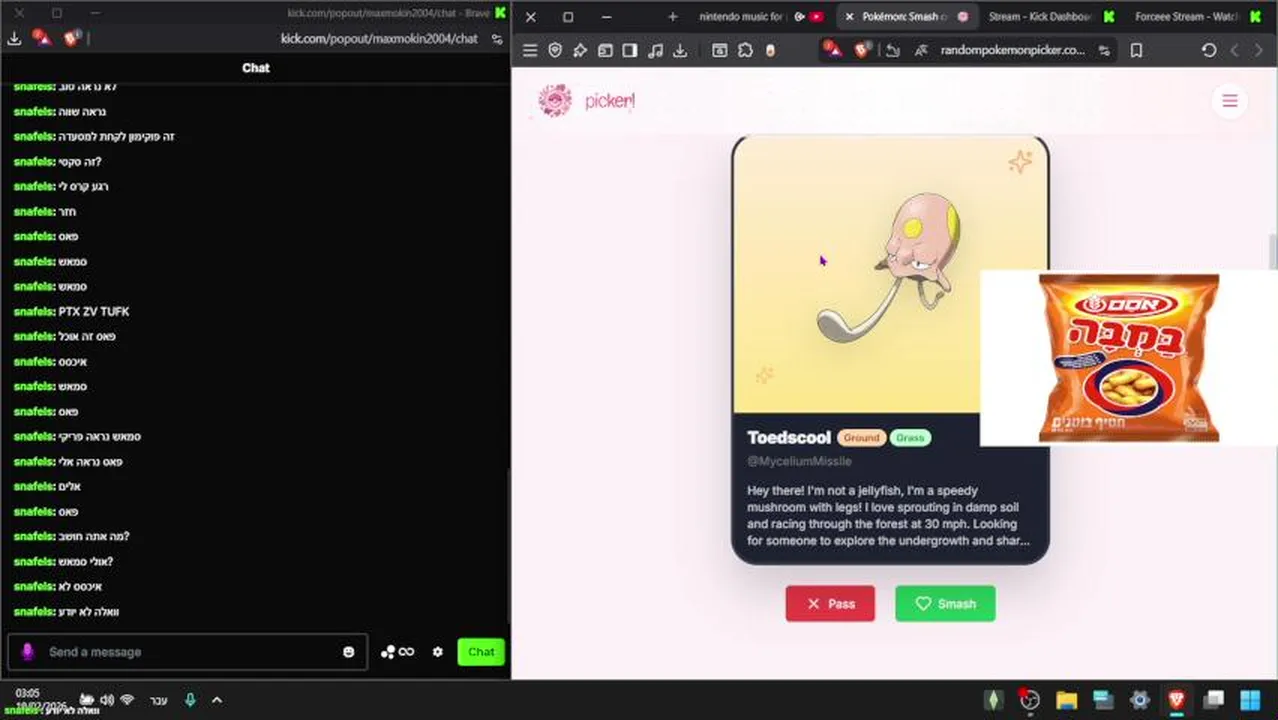Viewport: 1278px width, 720px height.
Task: Click the picker page vertical scrollbar
Action: (1273, 252)
